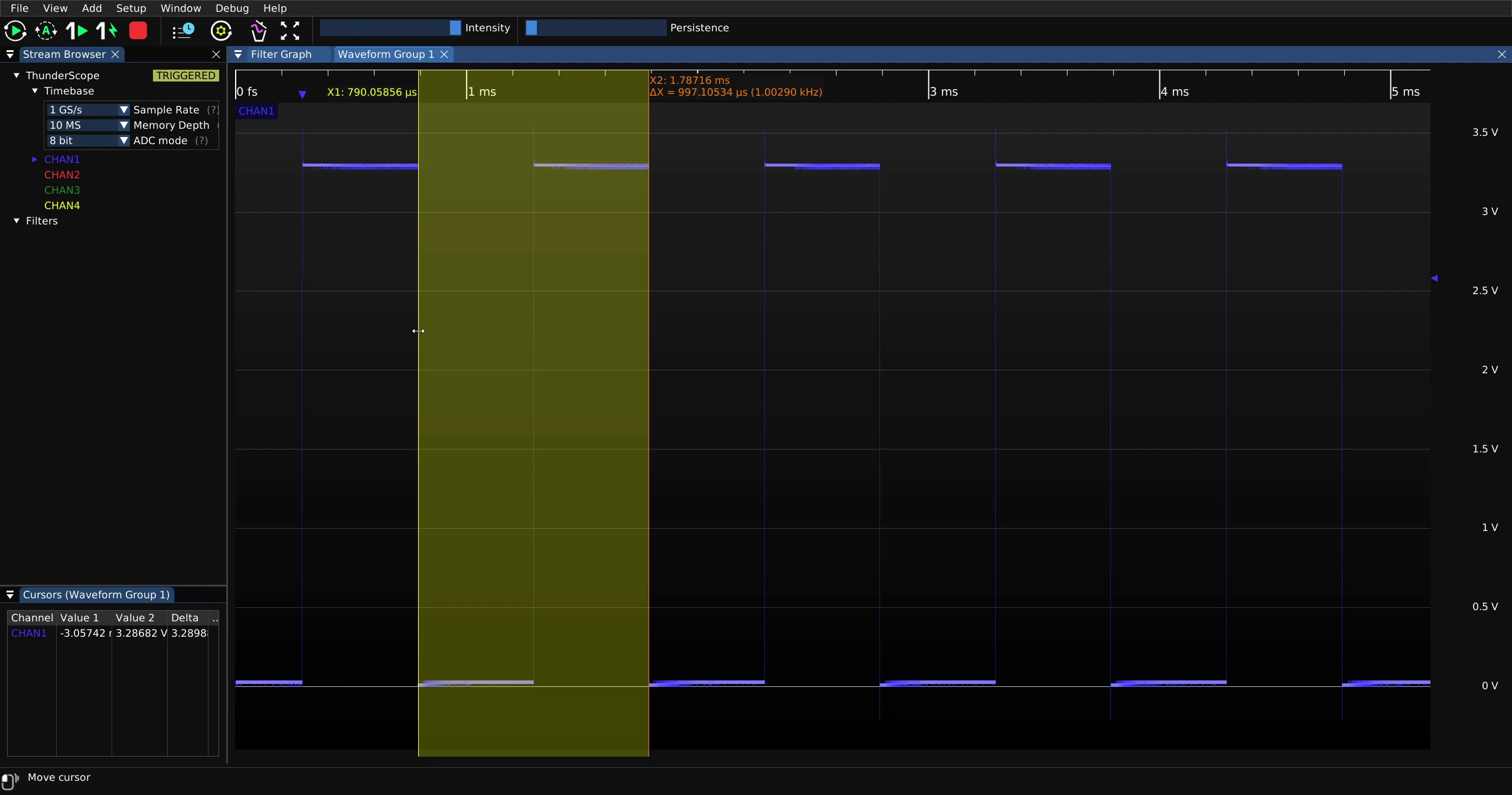The image size is (1512, 795).
Task: Close the left dock panel with the X
Action: tap(216, 54)
